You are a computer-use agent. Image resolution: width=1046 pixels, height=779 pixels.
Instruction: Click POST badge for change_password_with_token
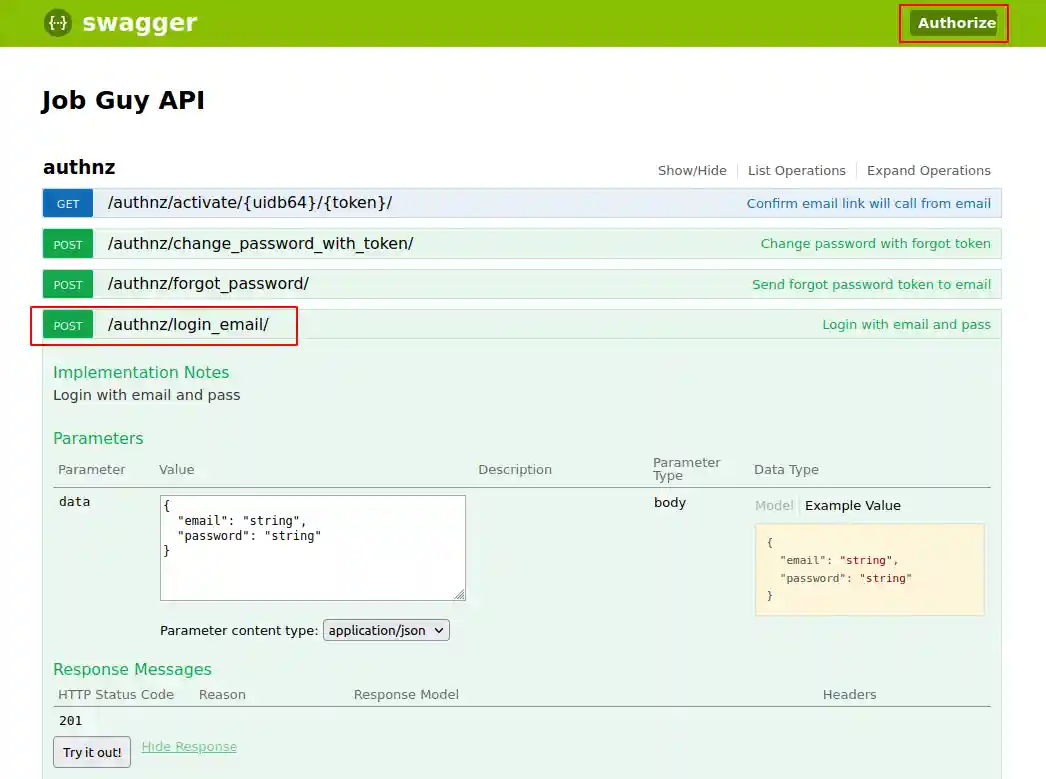pos(67,243)
